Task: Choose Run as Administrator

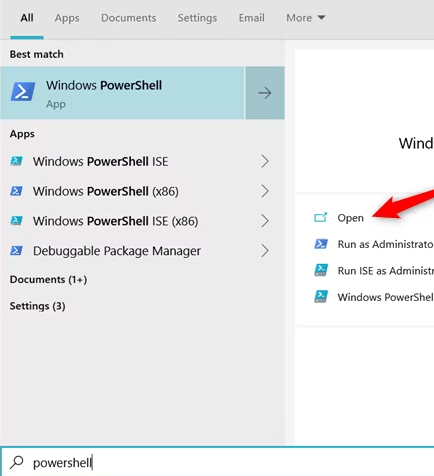Action: click(x=385, y=244)
